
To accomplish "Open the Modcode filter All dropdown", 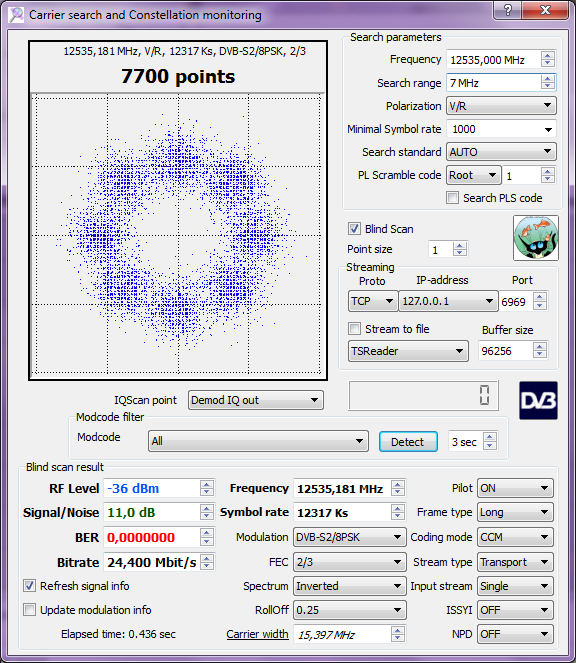I will (258, 441).
